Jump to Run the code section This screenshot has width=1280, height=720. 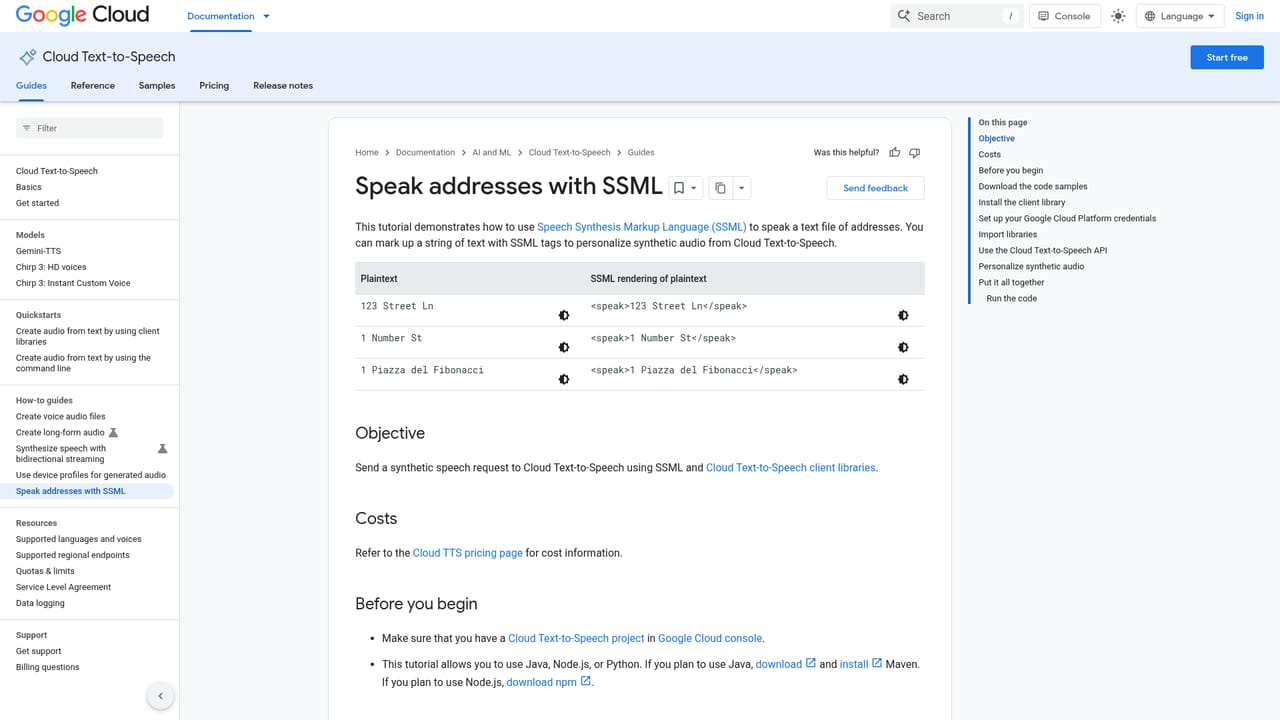[x=1012, y=298]
